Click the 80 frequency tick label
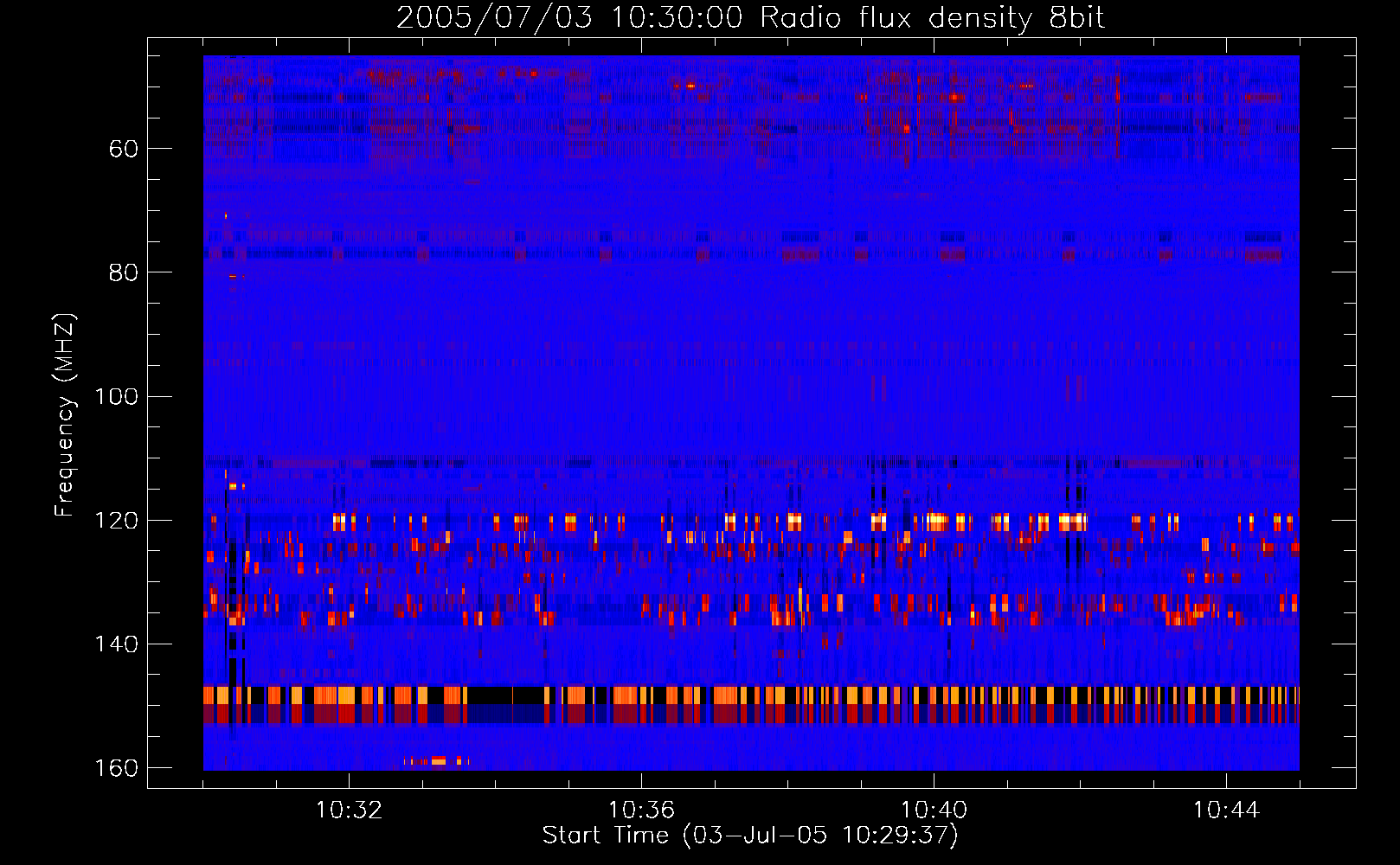1400x865 pixels. pos(124,272)
